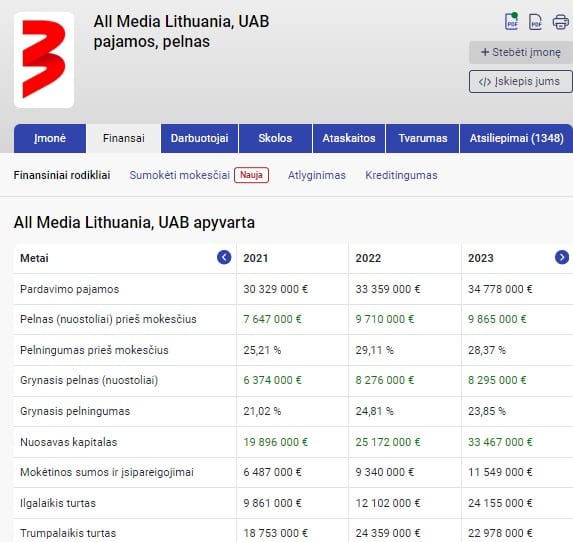The width and height of the screenshot is (573, 542).
Task: Click green value 8 295 000 €
Action: [497, 380]
